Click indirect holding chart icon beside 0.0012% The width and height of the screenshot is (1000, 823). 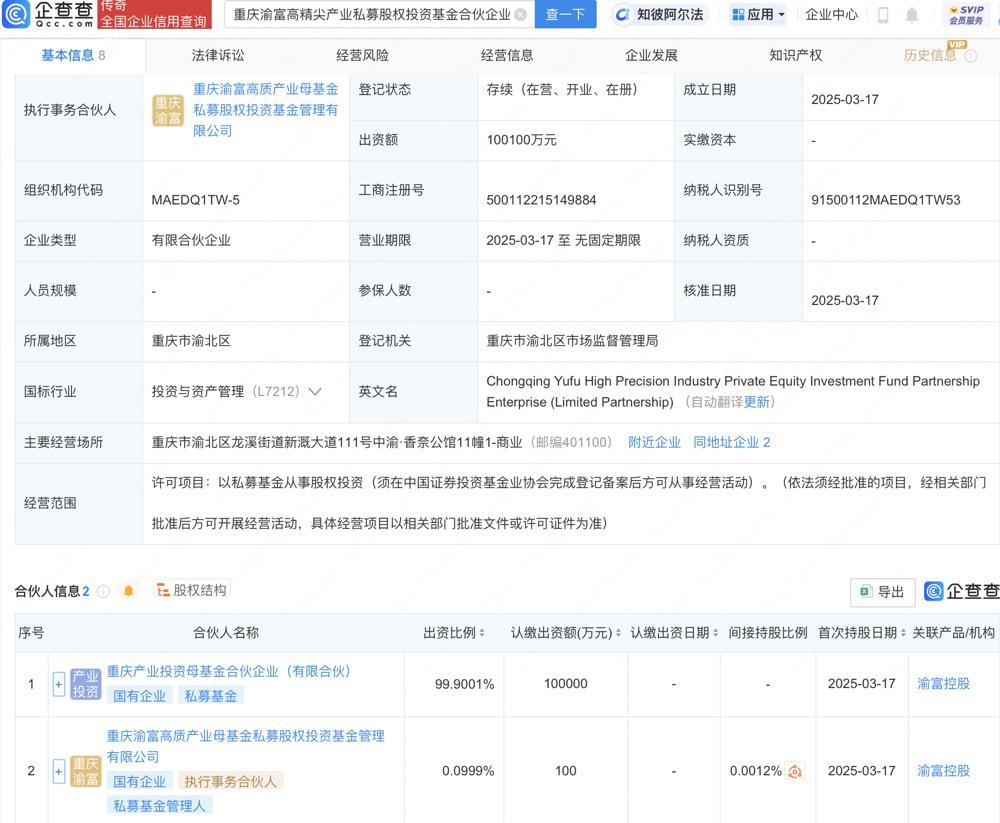tap(795, 771)
